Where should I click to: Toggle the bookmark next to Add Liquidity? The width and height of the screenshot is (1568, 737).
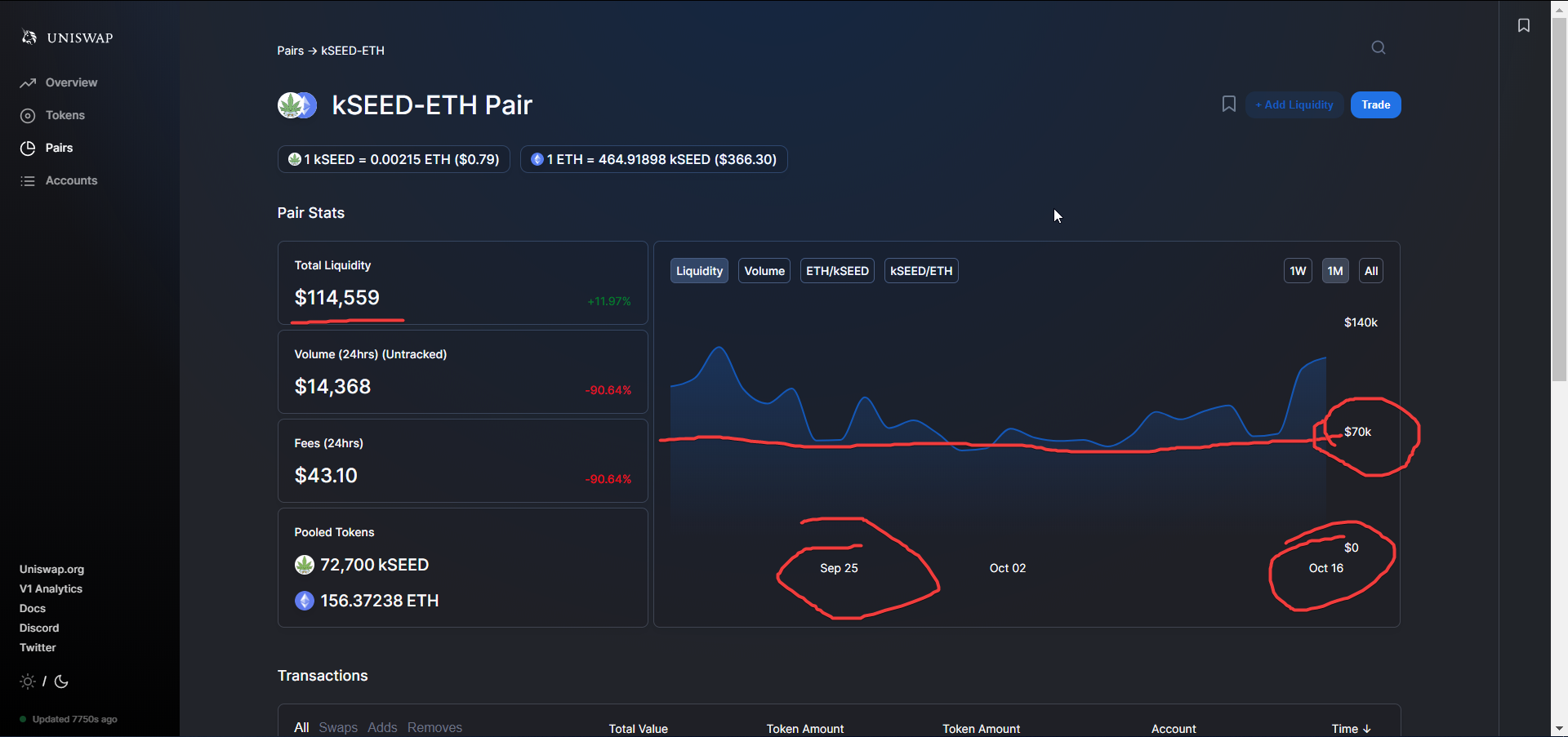coord(1228,104)
